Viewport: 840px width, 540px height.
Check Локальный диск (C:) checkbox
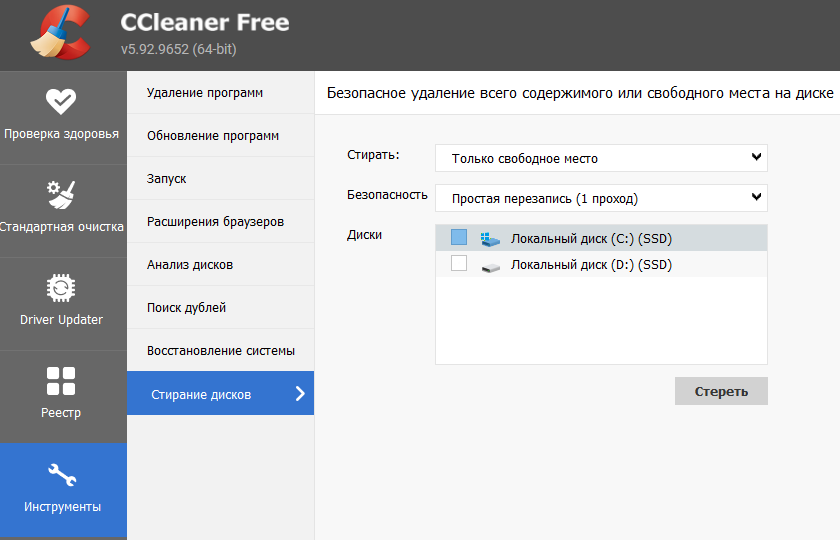coord(459,237)
